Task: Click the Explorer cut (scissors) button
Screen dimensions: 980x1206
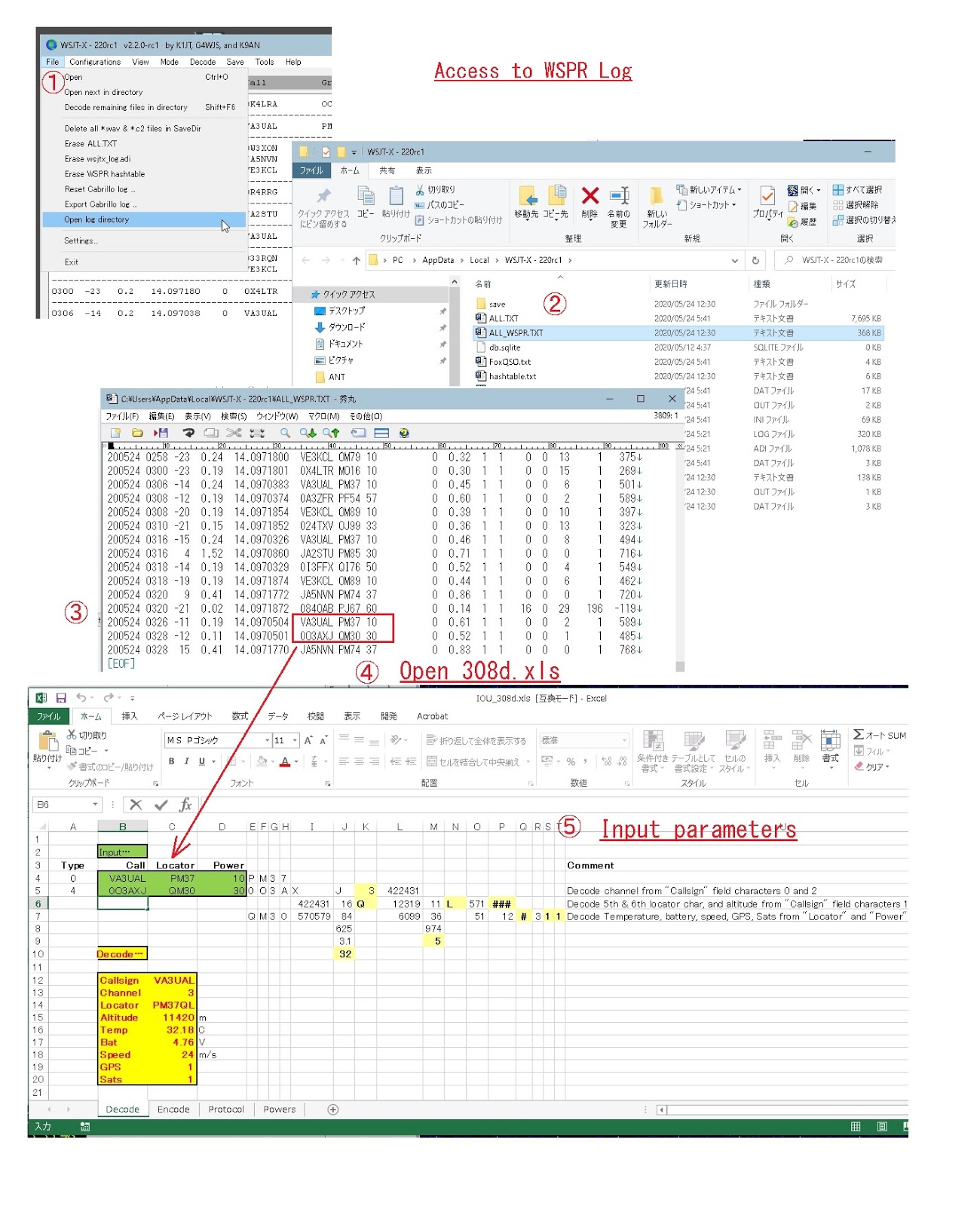Action: tap(435, 190)
